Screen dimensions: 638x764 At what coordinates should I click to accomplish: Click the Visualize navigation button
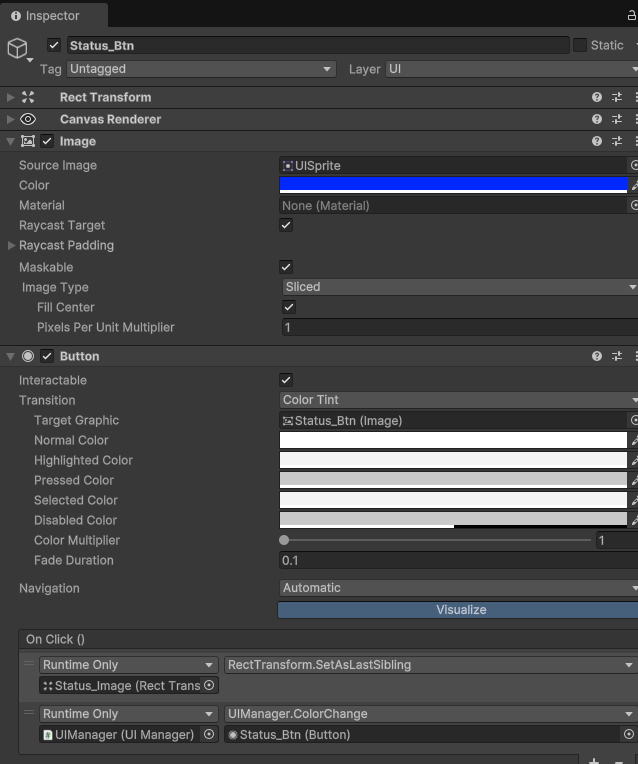tap(458, 610)
